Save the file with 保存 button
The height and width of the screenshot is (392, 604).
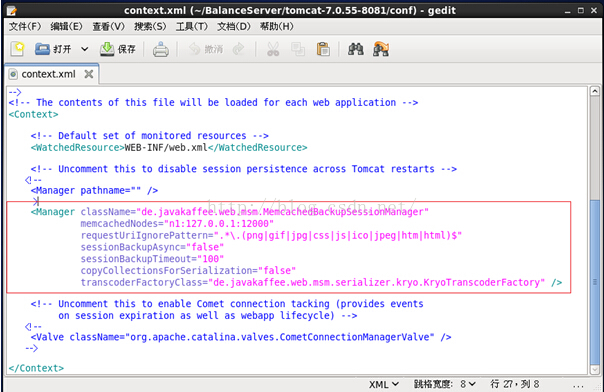tap(117, 49)
